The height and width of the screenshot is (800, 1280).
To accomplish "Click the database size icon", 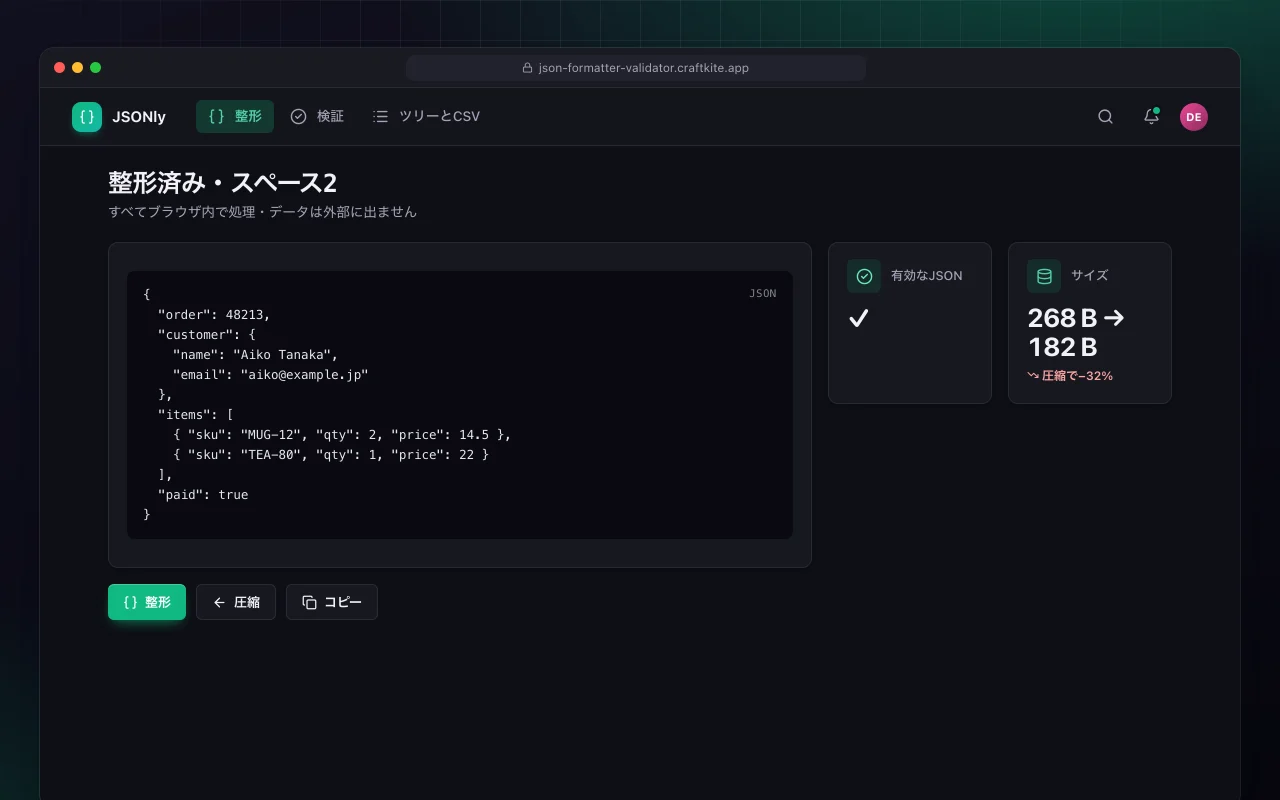I will (x=1044, y=276).
